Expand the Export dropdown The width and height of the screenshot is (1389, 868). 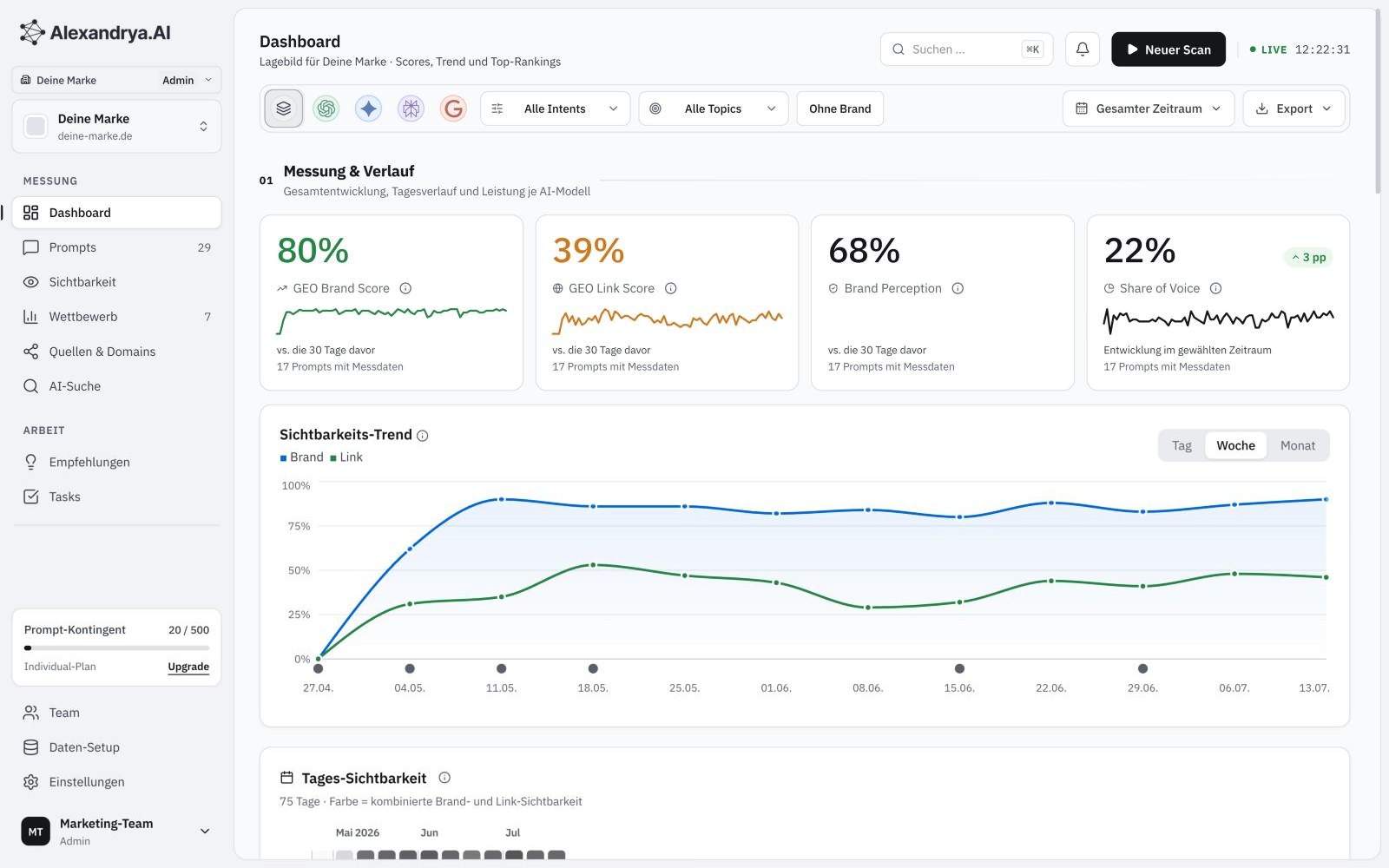[x=1294, y=108]
